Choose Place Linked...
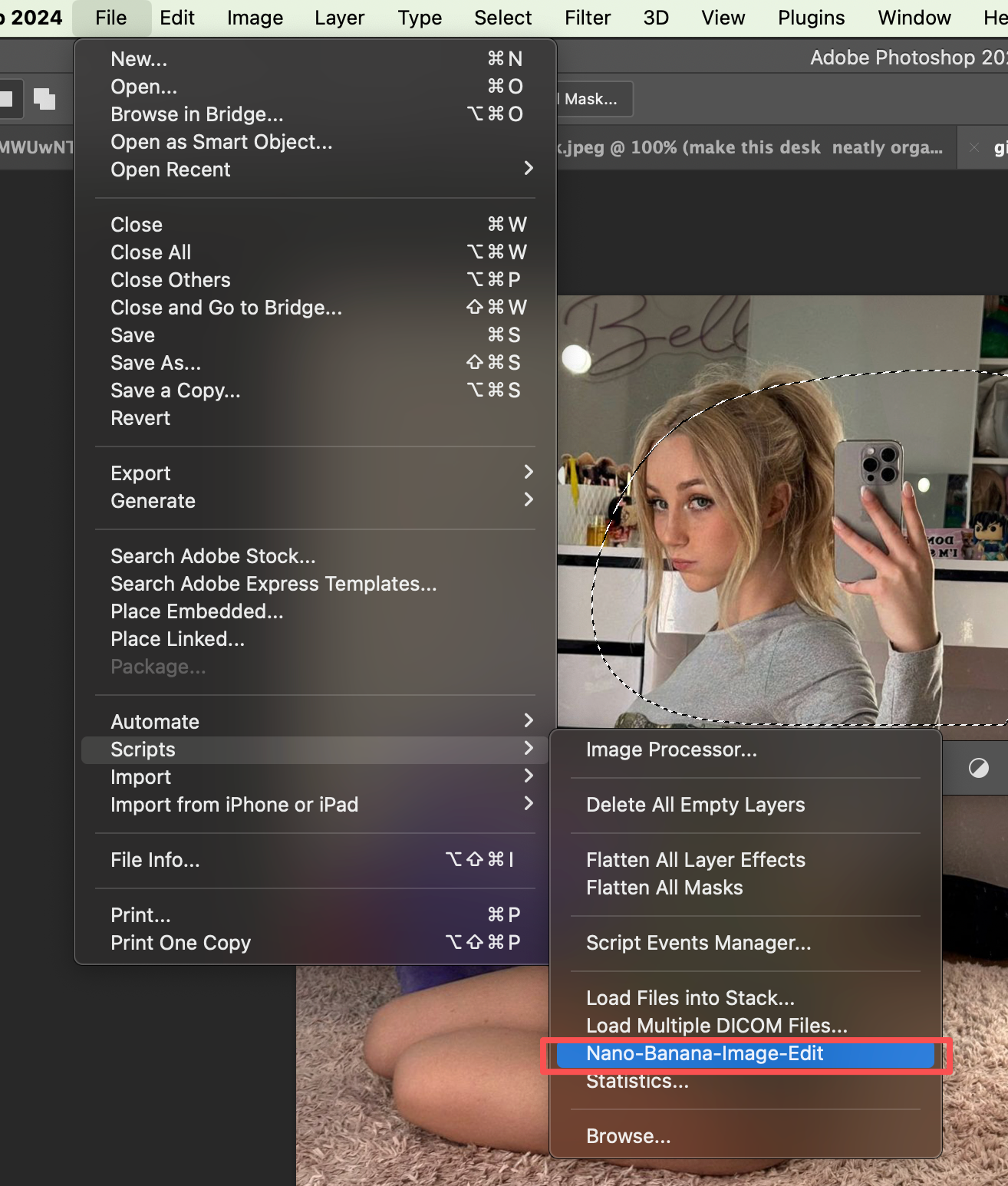The width and height of the screenshot is (1008, 1186). click(x=315, y=639)
